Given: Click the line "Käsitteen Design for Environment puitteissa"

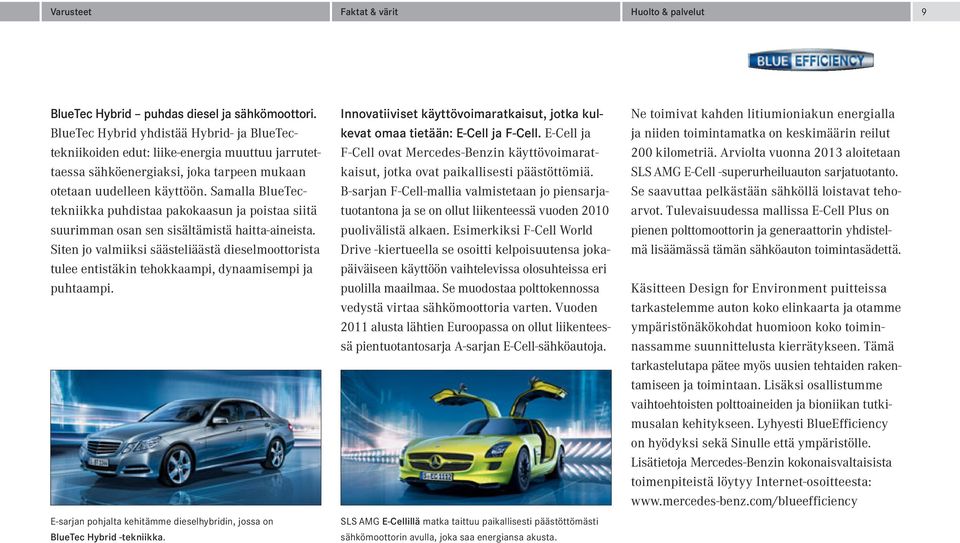Looking at the screenshot, I should click(759, 288).
